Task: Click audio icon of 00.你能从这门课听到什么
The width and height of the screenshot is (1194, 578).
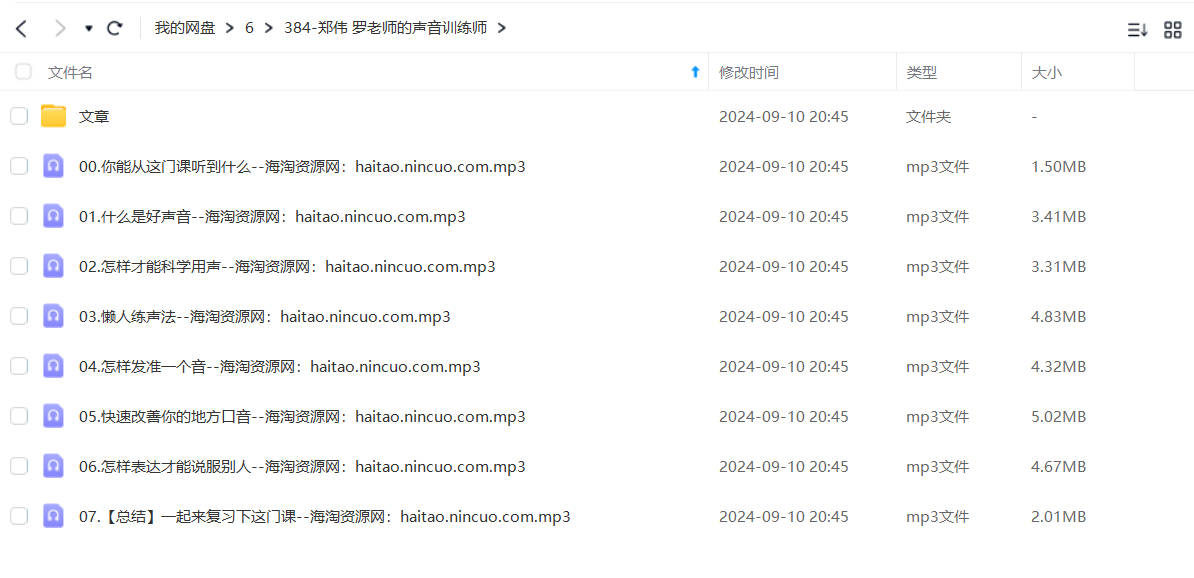Action: (x=53, y=166)
